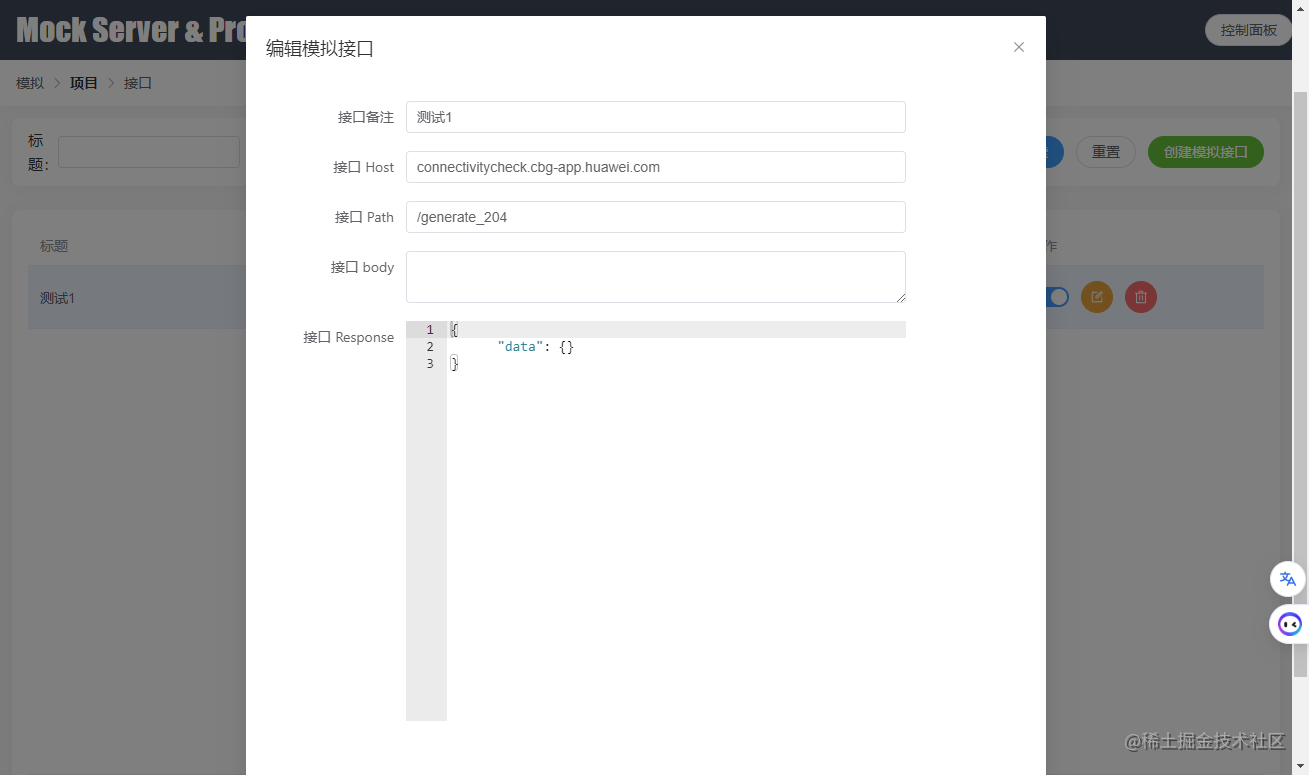Click line number 1 in editor gutter
The image size is (1309, 775).
[x=430, y=330]
